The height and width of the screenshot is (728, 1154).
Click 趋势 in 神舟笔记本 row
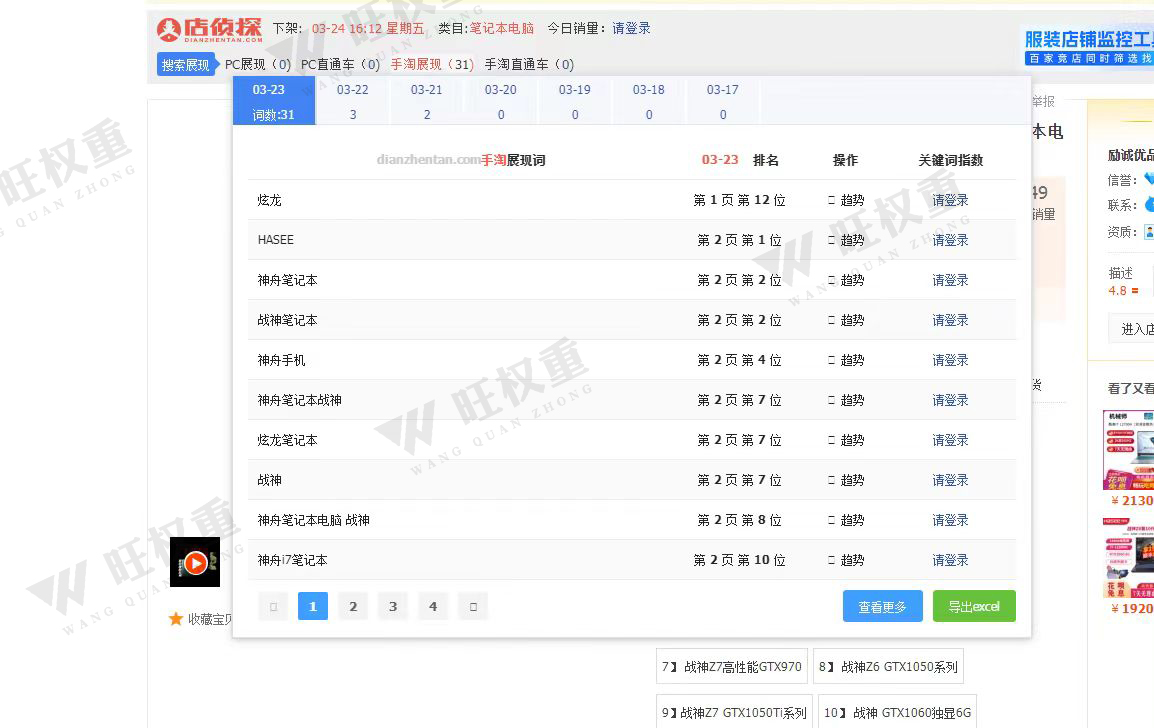[852, 280]
